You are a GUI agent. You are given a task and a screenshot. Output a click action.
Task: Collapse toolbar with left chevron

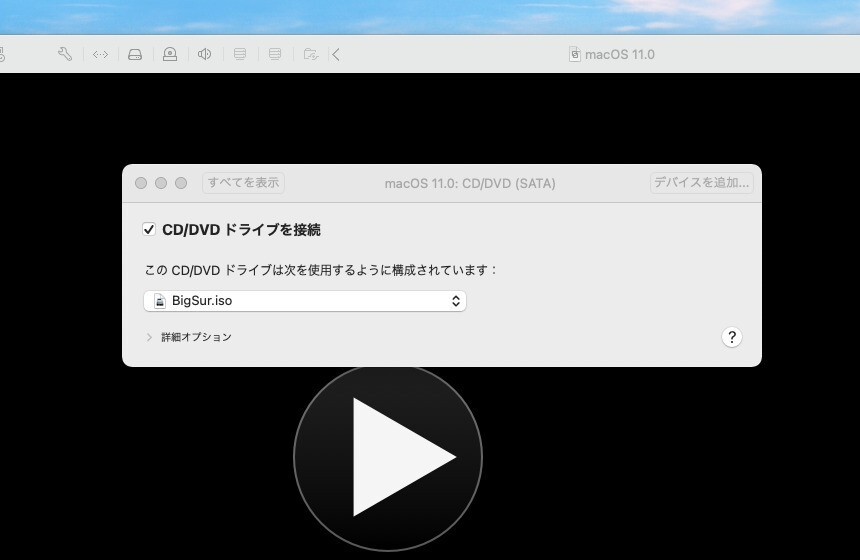click(x=336, y=54)
